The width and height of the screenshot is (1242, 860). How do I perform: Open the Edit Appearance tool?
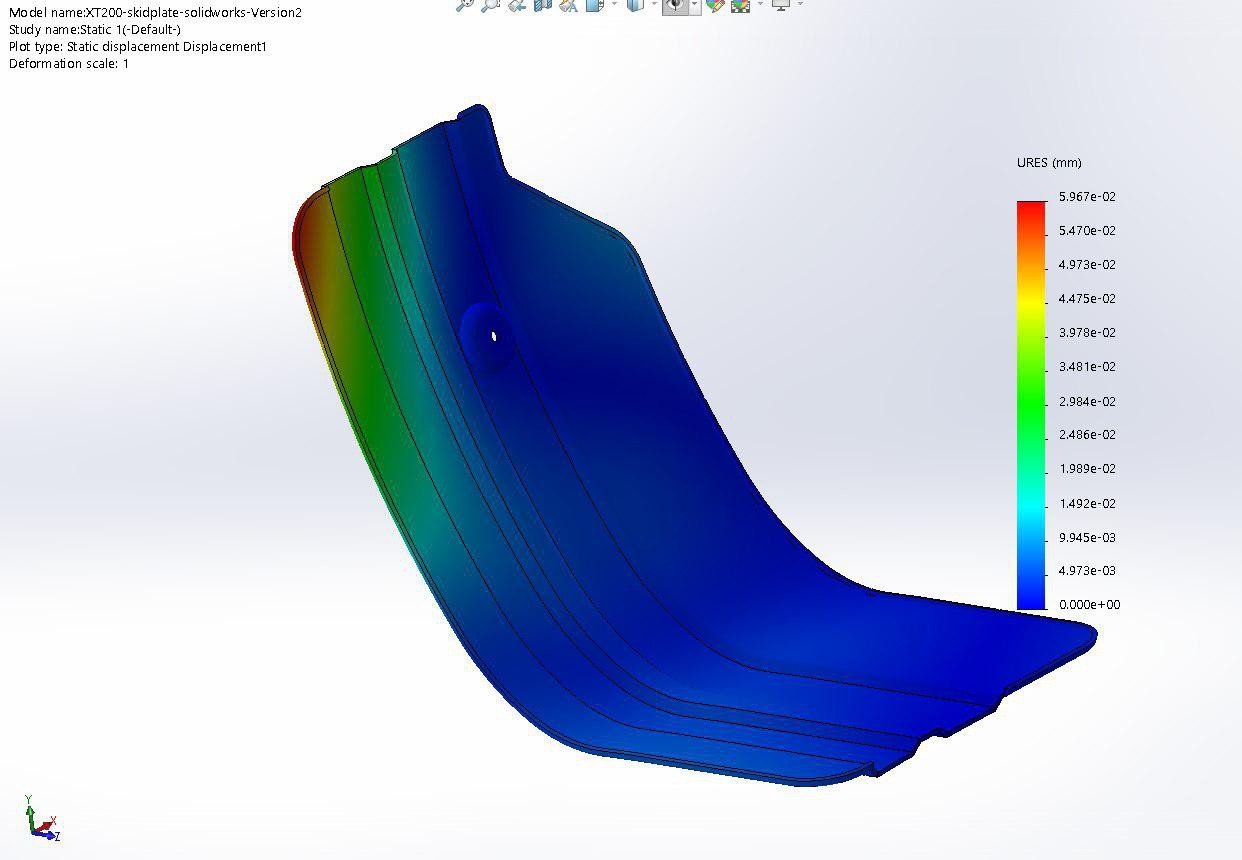pos(714,5)
